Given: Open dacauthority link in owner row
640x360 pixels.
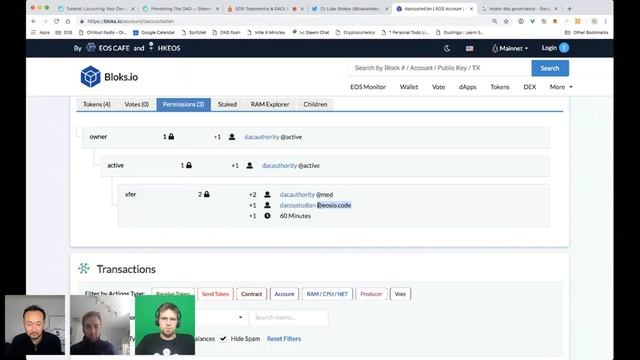Looking at the screenshot, I should point(262,137).
